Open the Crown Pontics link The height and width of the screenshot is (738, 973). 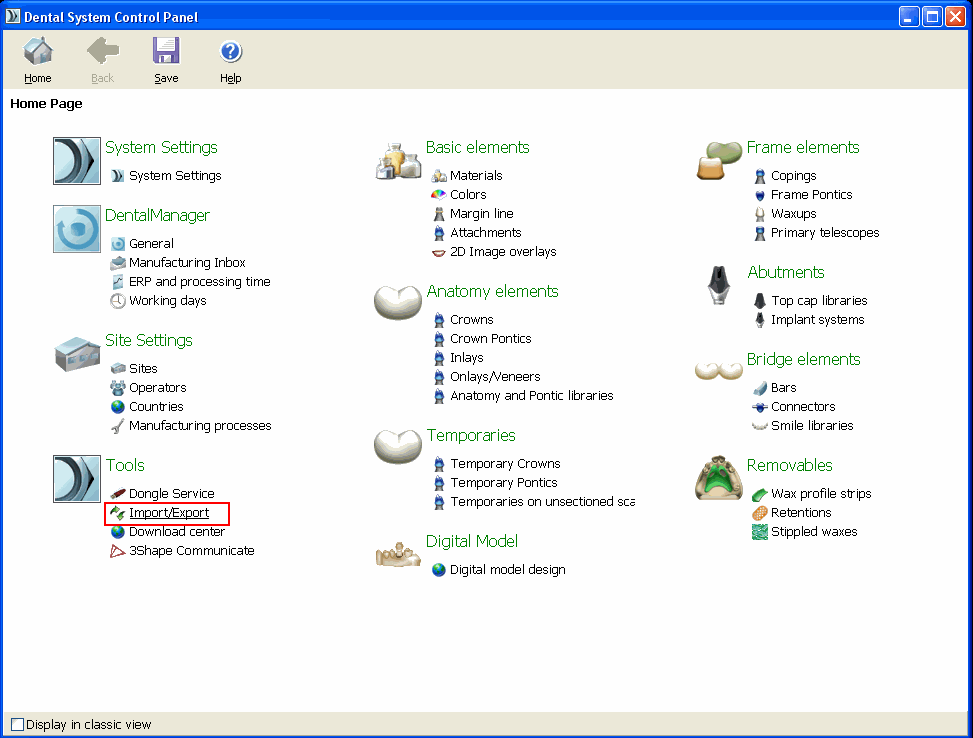[491, 339]
